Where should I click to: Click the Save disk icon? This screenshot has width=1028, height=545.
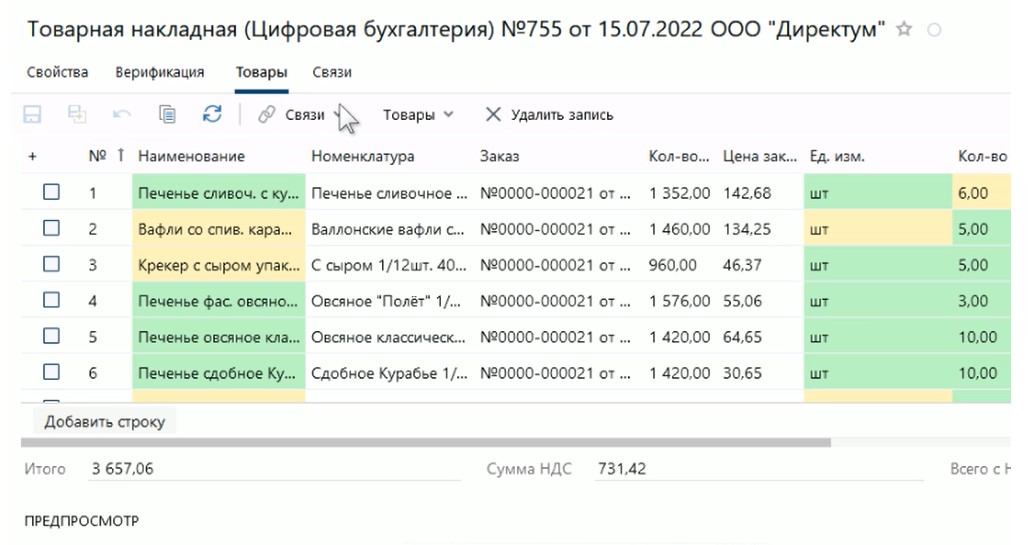click(32, 115)
